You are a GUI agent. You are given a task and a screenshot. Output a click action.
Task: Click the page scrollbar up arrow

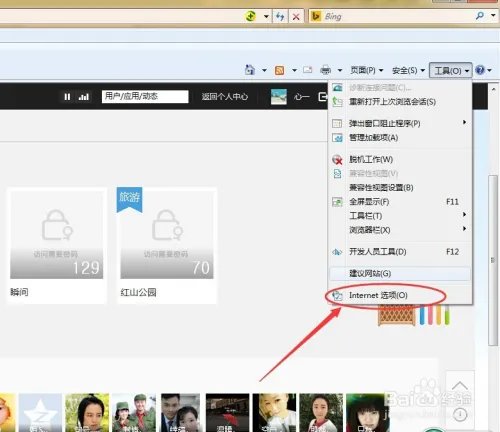[x=493, y=90]
